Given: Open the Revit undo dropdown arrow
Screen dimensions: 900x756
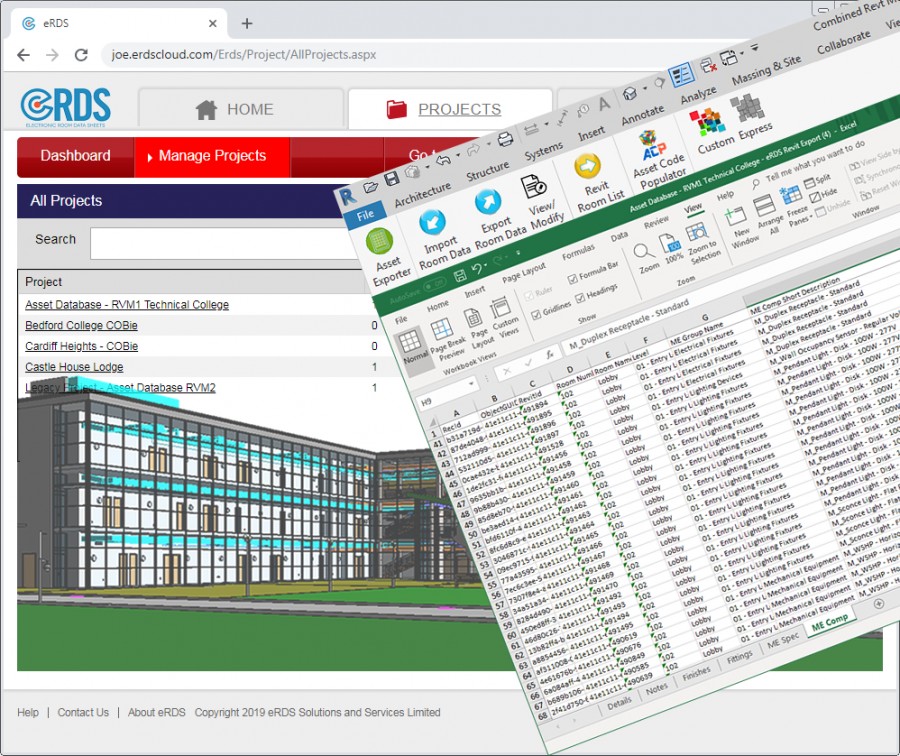Looking at the screenshot, I should coord(457,155).
